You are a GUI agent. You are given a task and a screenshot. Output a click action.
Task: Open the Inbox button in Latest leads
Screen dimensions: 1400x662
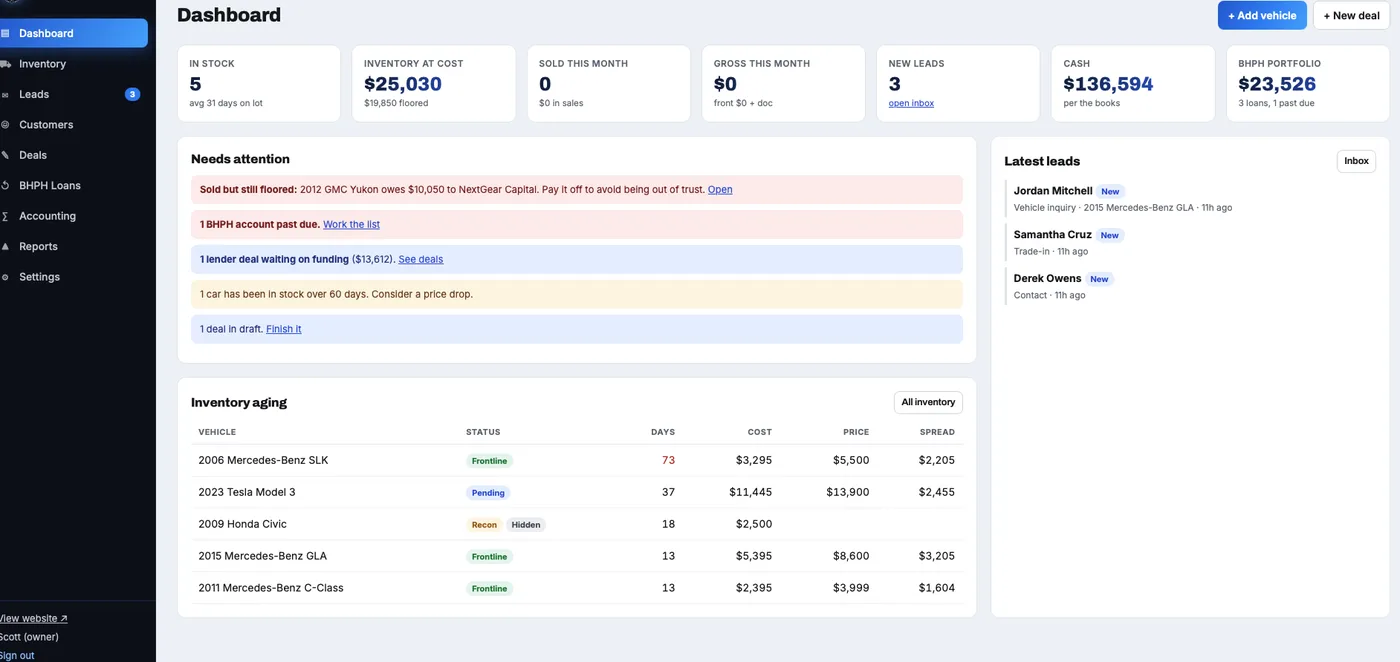[x=1356, y=161]
